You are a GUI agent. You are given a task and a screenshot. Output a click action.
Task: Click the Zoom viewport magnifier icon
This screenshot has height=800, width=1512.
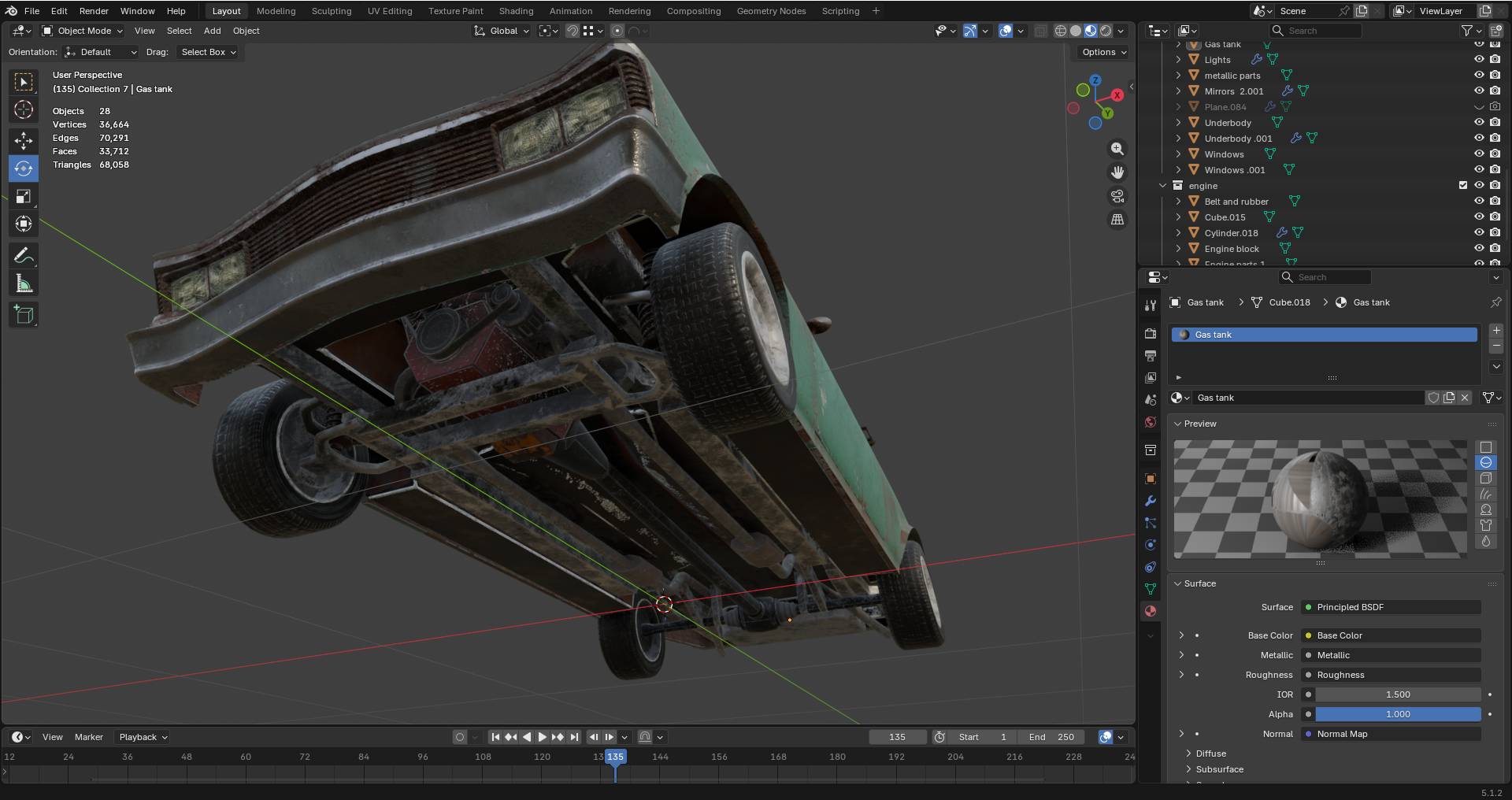(1117, 149)
